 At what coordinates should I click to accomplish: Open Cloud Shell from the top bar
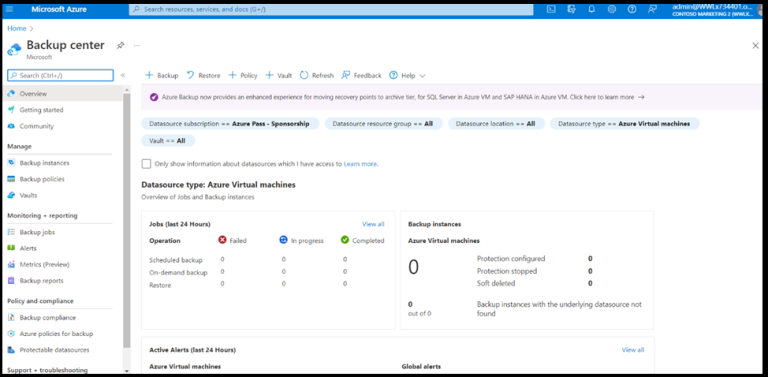[x=551, y=9]
